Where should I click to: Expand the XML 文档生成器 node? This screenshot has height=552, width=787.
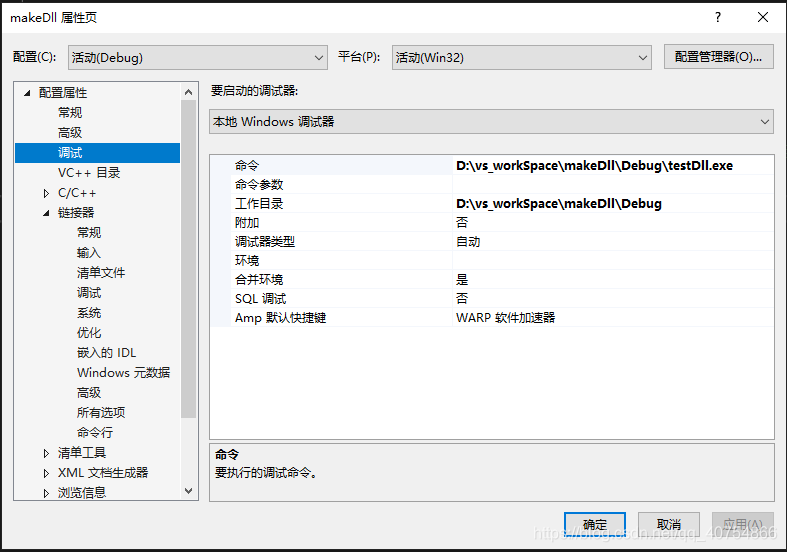coord(46,473)
